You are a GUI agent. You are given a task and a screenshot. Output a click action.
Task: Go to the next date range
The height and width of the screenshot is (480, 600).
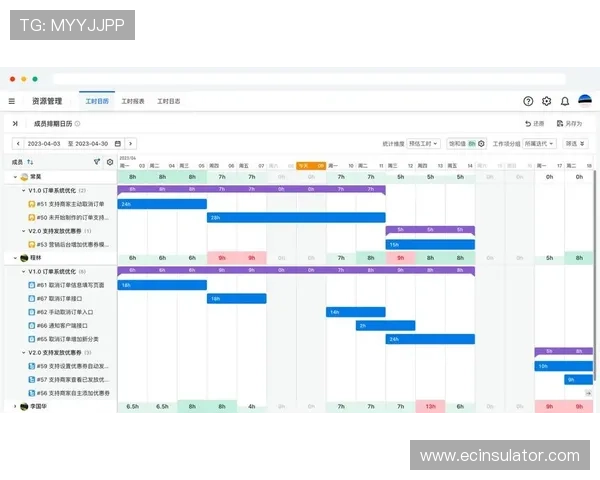(130, 144)
